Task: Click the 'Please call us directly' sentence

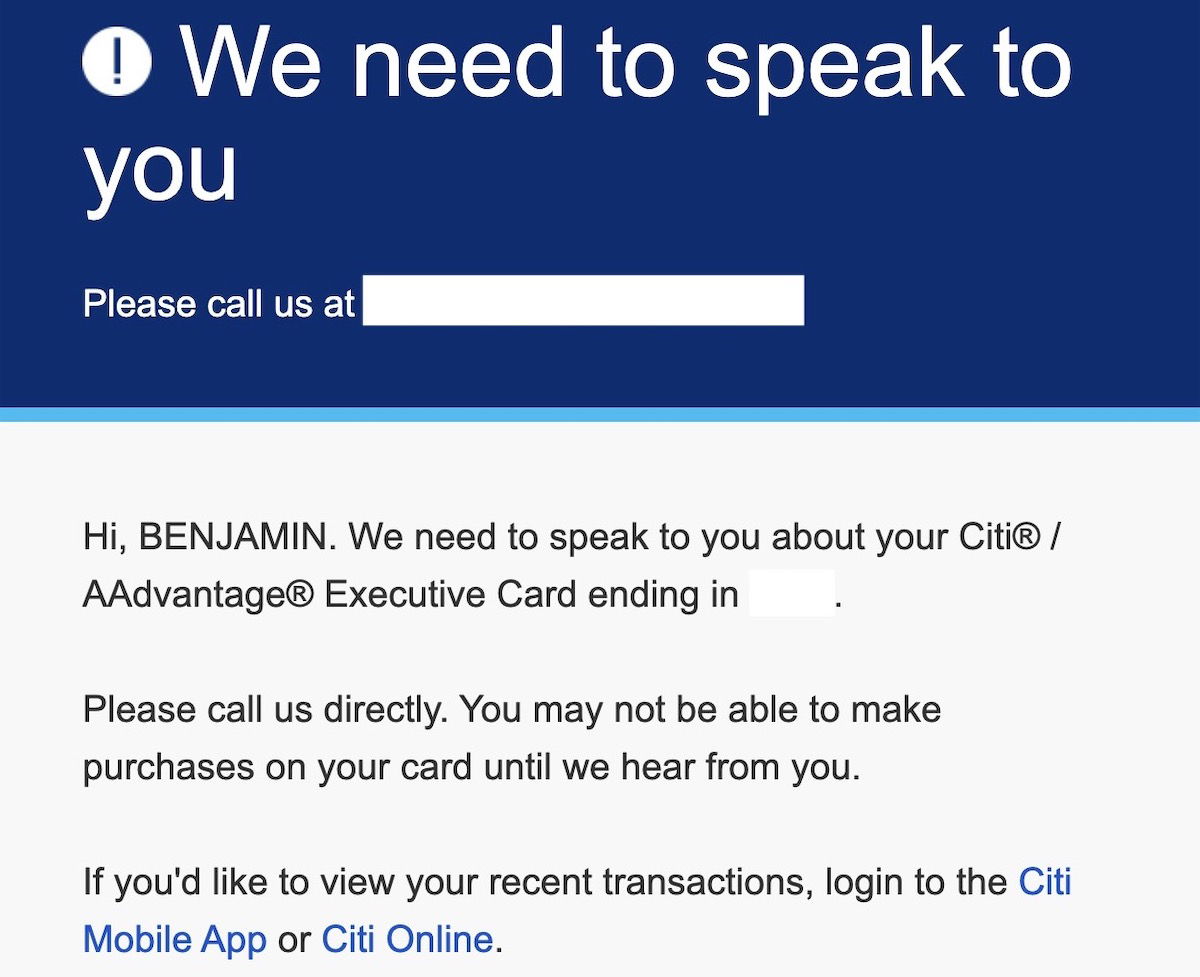Action: [x=265, y=710]
